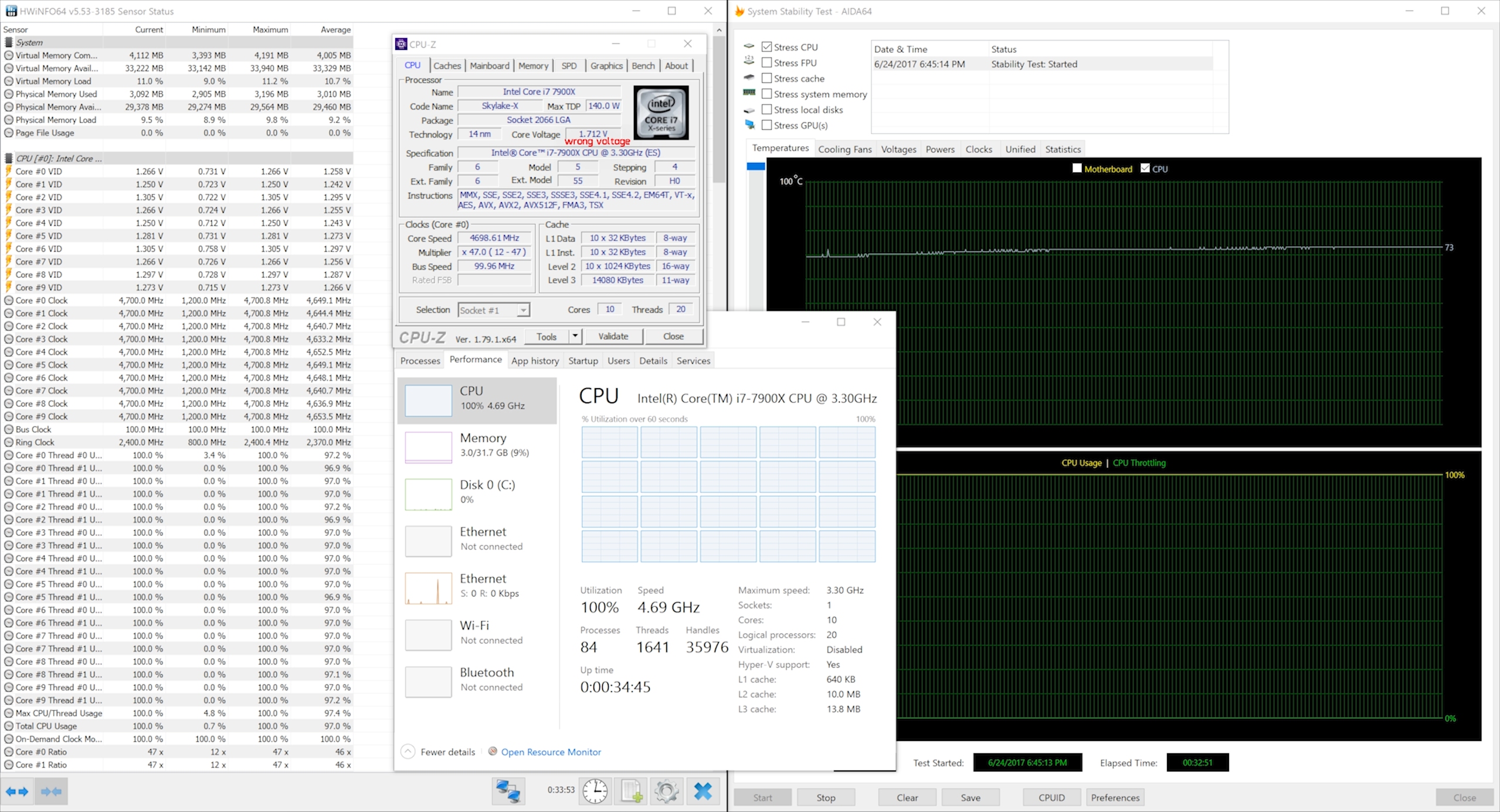
Task: Click the Stop button in AIDA64
Action: [826, 797]
